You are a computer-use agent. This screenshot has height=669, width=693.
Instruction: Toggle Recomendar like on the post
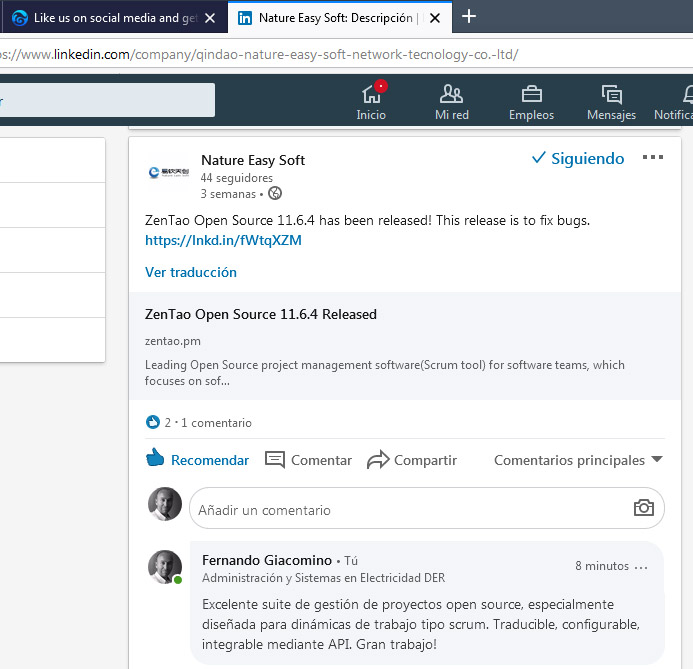point(197,460)
